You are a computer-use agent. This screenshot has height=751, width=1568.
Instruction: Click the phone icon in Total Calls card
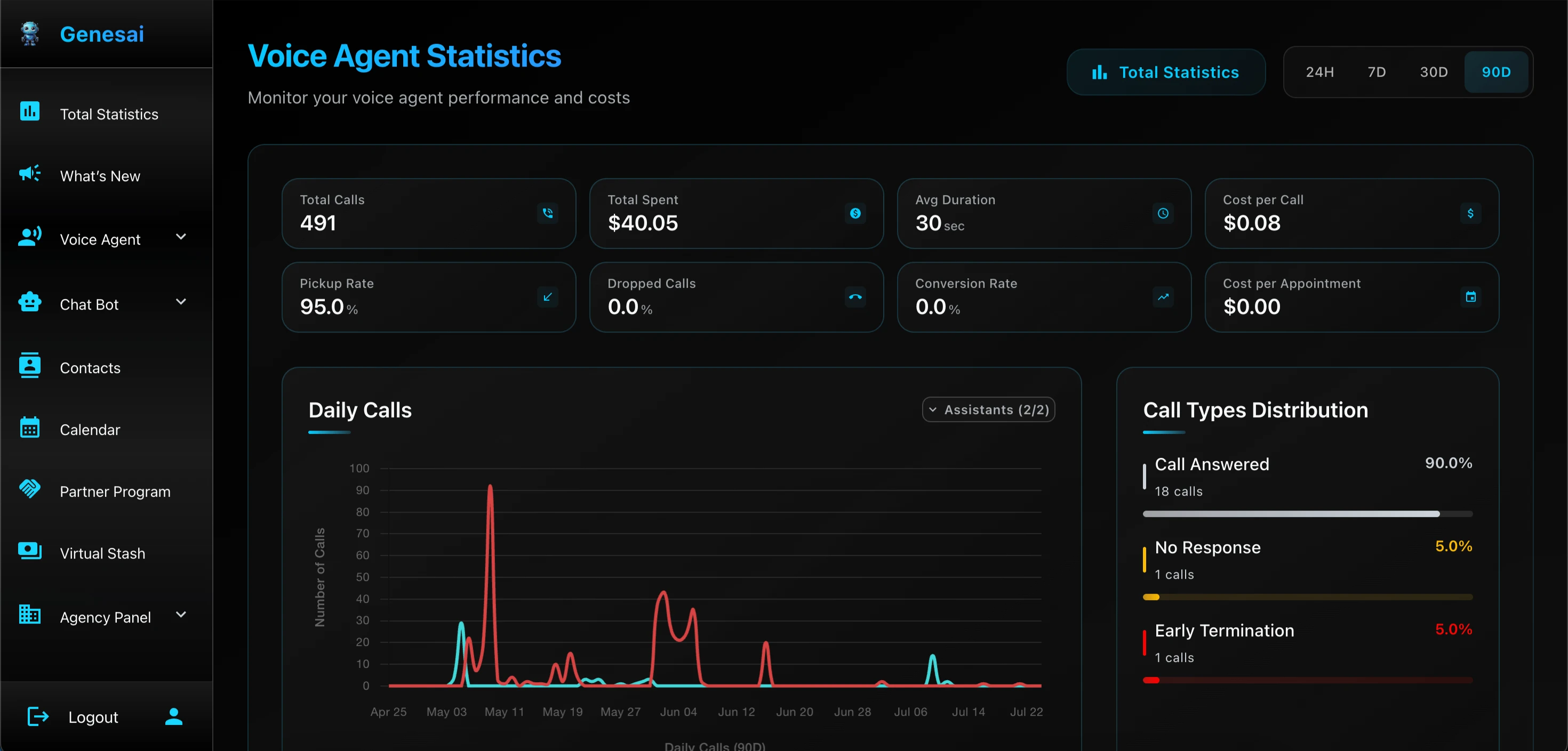point(547,213)
